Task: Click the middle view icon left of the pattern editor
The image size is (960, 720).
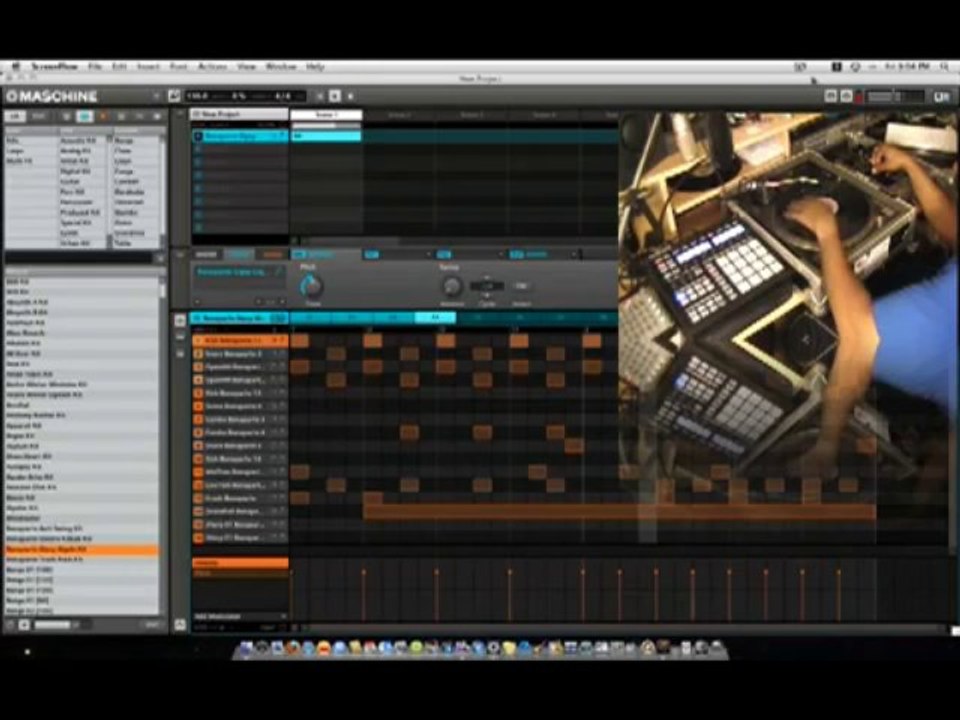Action: (180, 337)
